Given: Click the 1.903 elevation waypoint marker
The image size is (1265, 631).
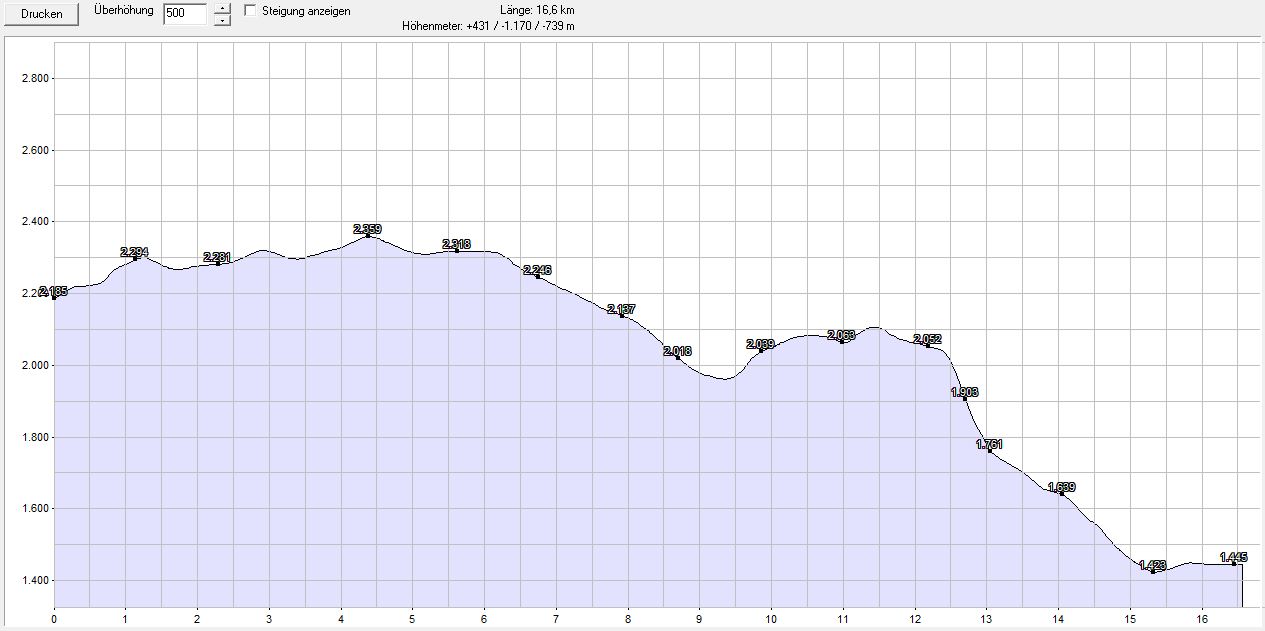Looking at the screenshot, I should point(964,398).
